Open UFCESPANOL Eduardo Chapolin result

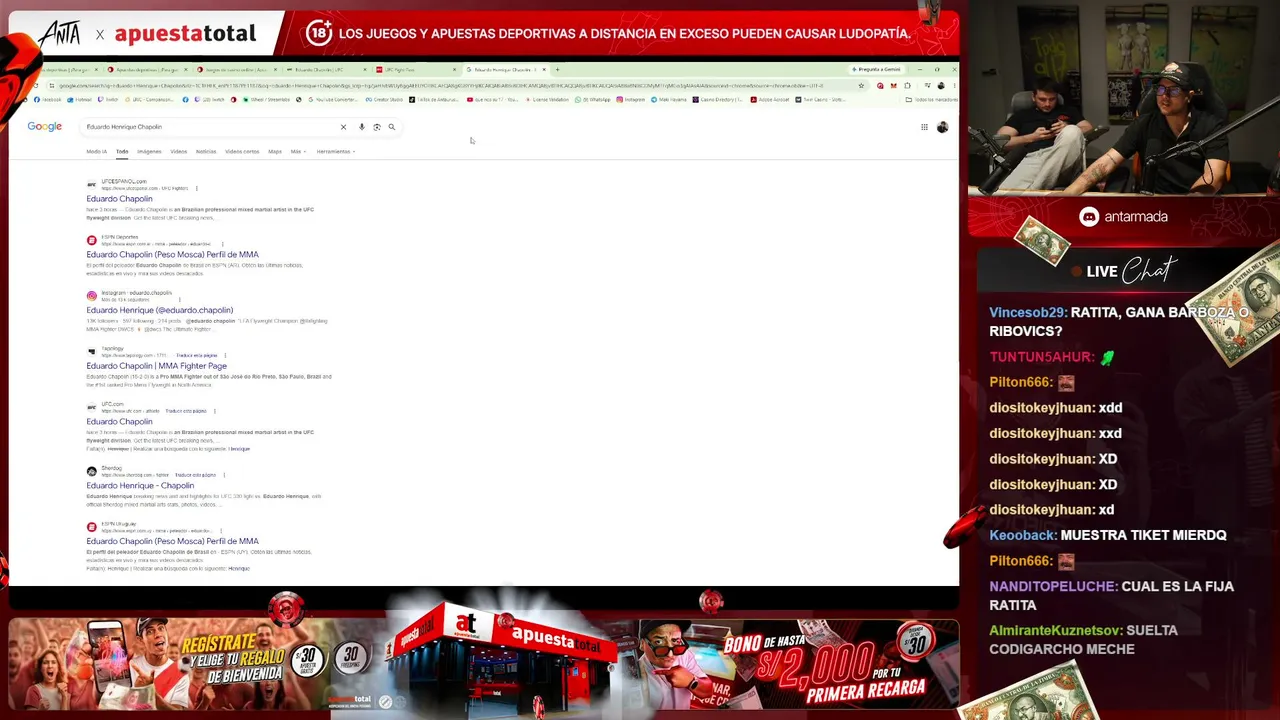tap(119, 199)
